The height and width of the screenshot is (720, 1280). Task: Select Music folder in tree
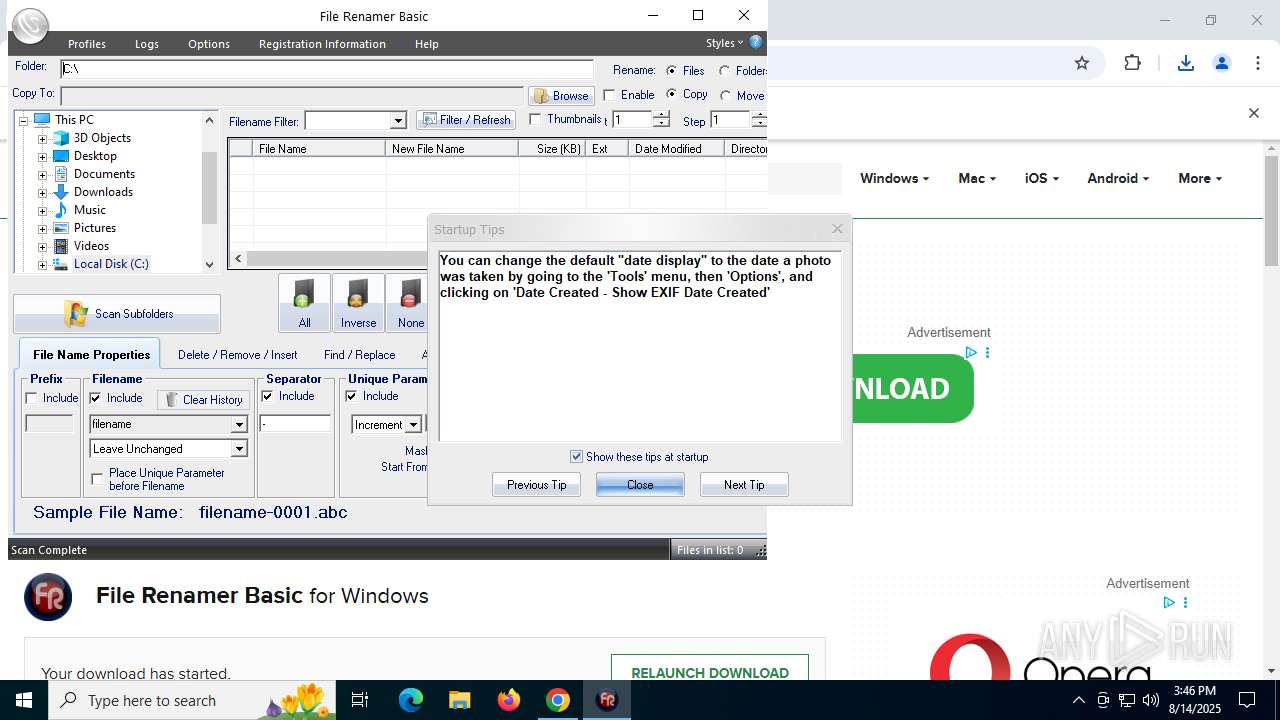[89, 210]
